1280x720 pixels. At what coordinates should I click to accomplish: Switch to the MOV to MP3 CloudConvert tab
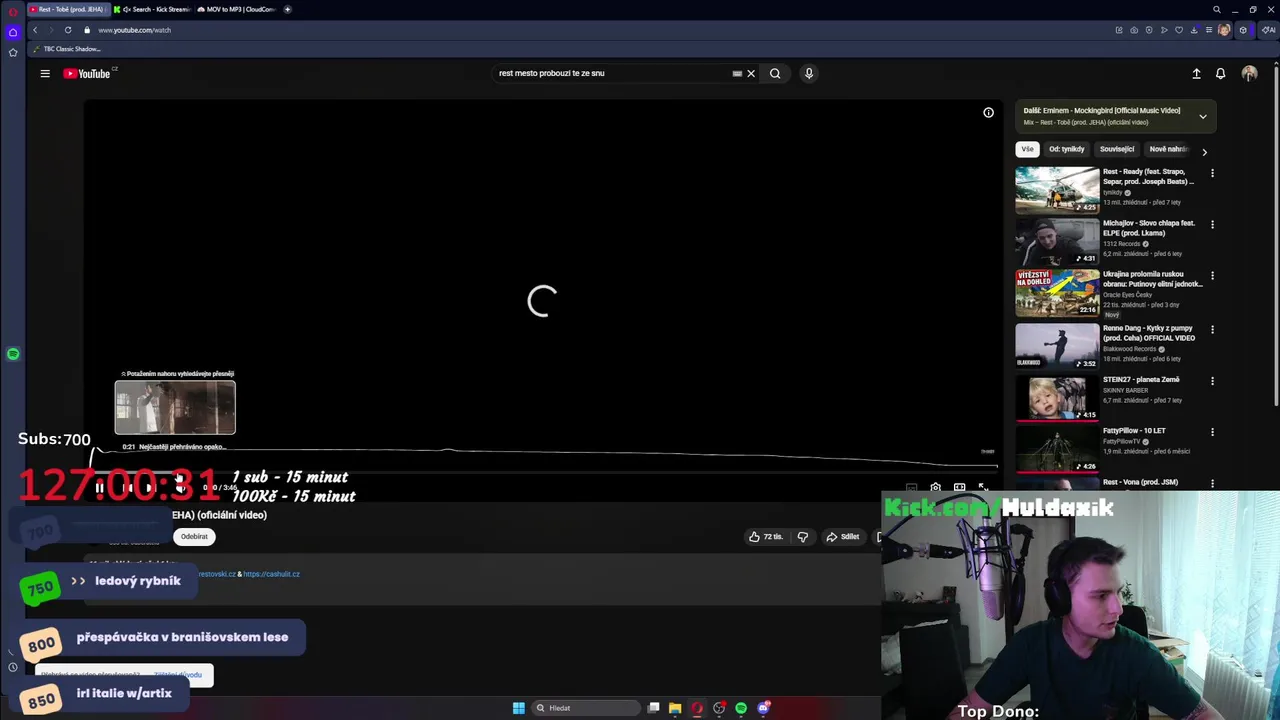click(236, 9)
